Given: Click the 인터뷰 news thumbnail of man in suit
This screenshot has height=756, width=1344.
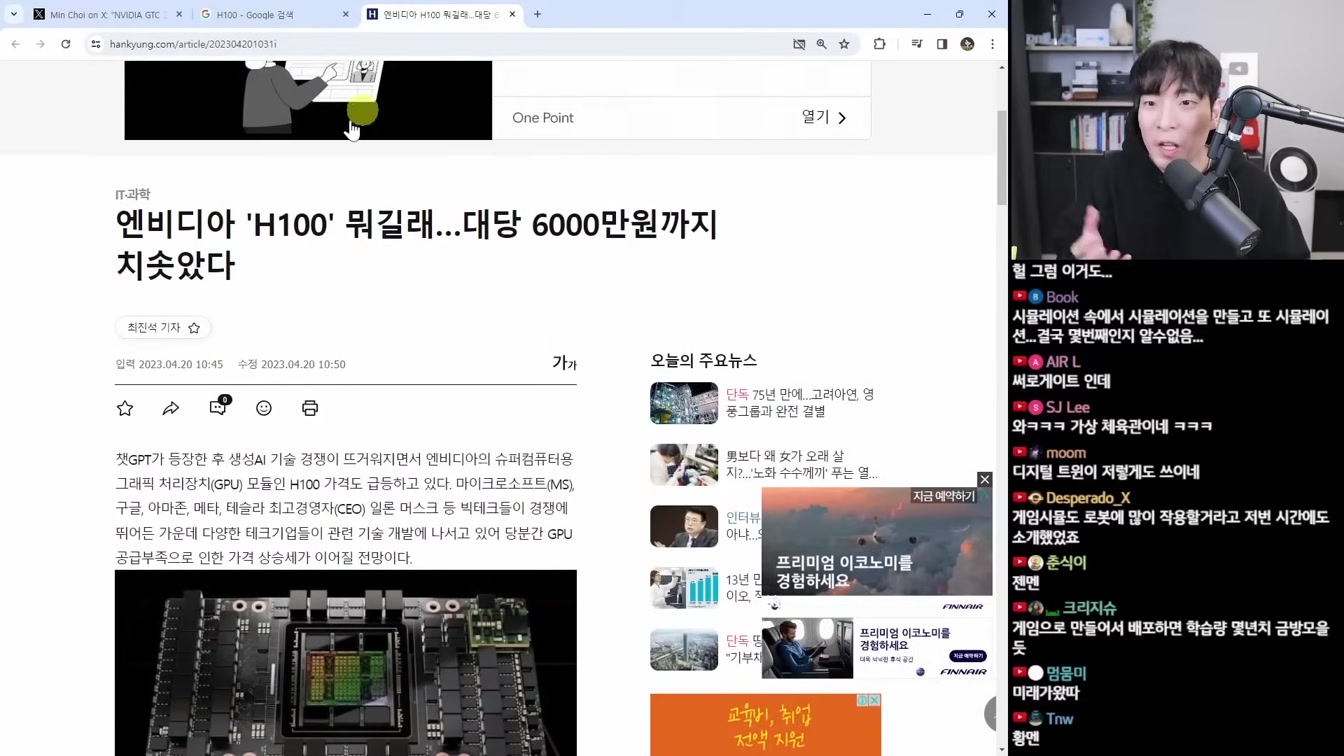Looking at the screenshot, I should [684, 526].
